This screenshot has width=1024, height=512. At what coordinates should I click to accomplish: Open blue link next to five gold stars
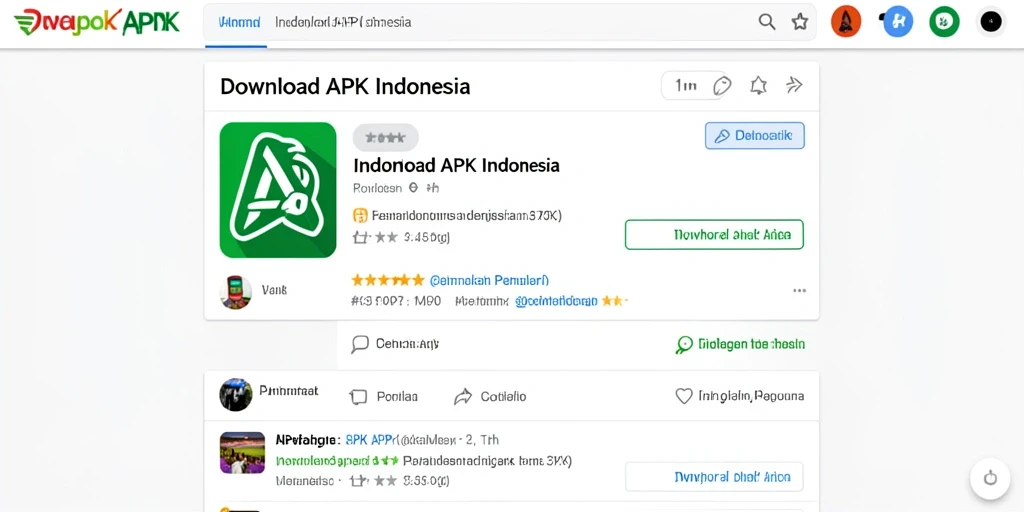point(489,281)
